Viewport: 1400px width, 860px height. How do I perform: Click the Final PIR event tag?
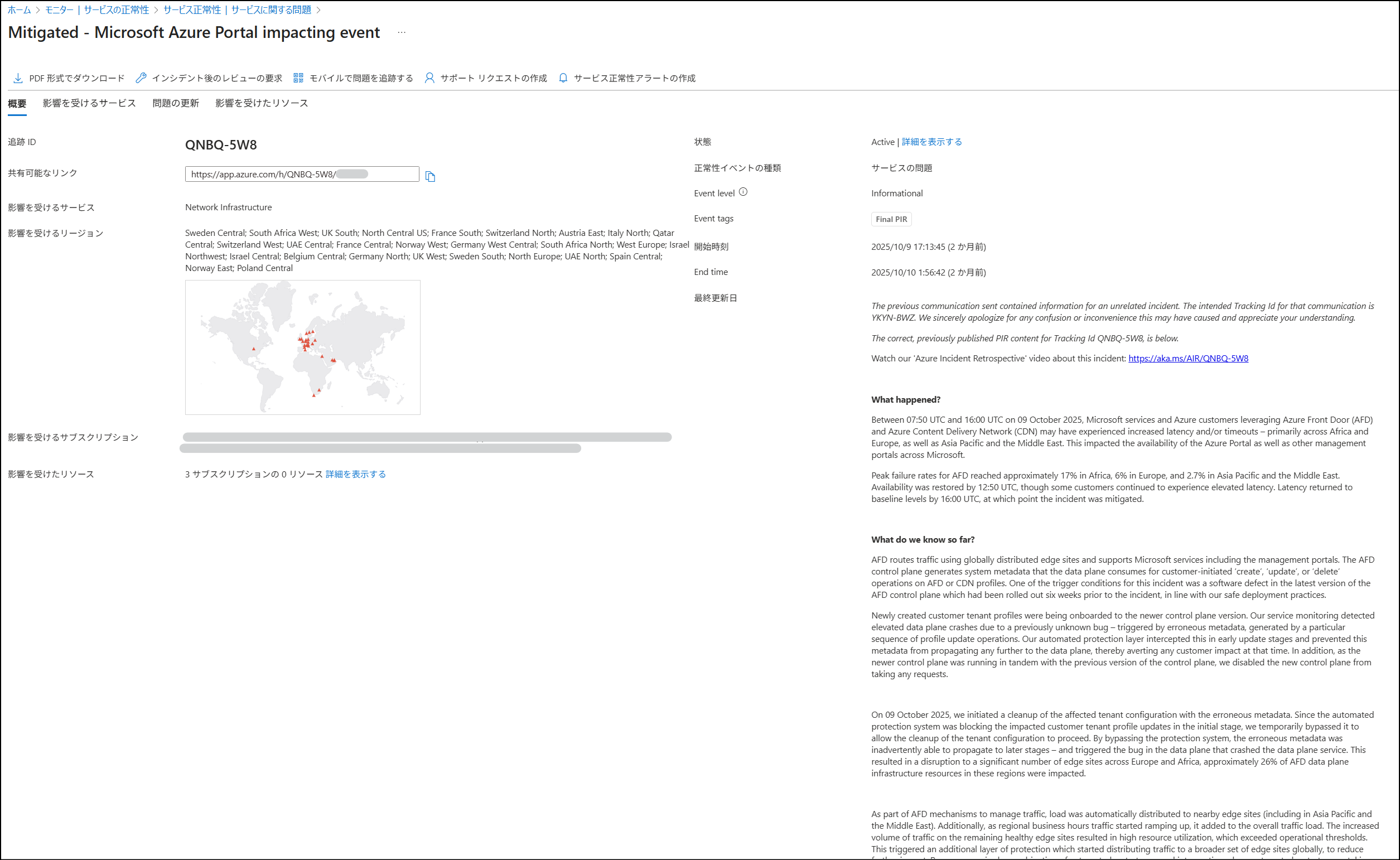(x=891, y=219)
